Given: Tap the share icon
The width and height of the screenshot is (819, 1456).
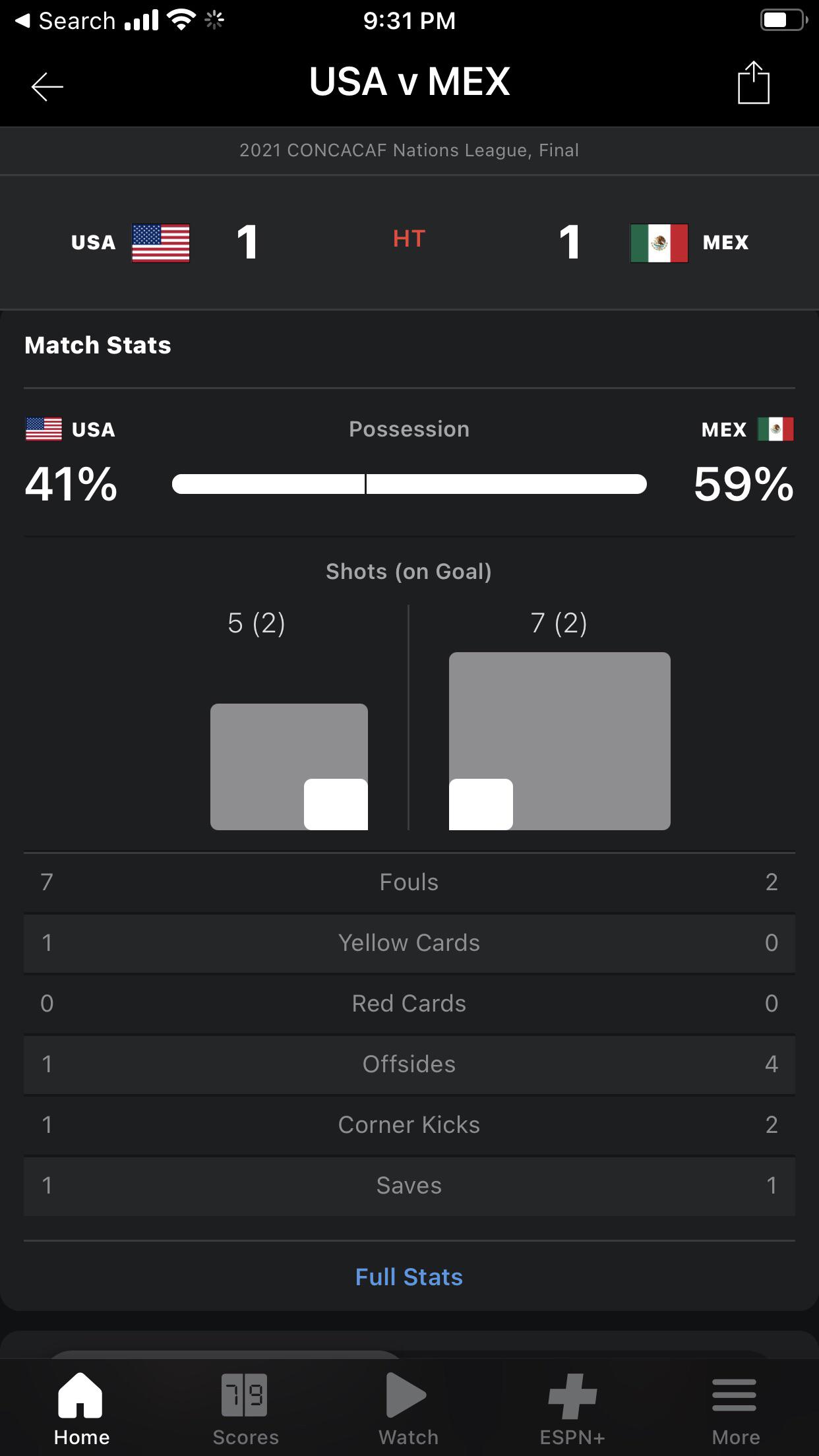Looking at the screenshot, I should [x=753, y=83].
